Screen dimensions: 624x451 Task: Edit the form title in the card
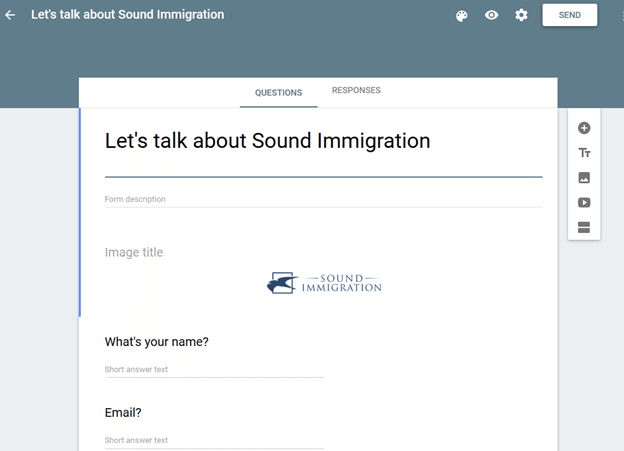267,141
